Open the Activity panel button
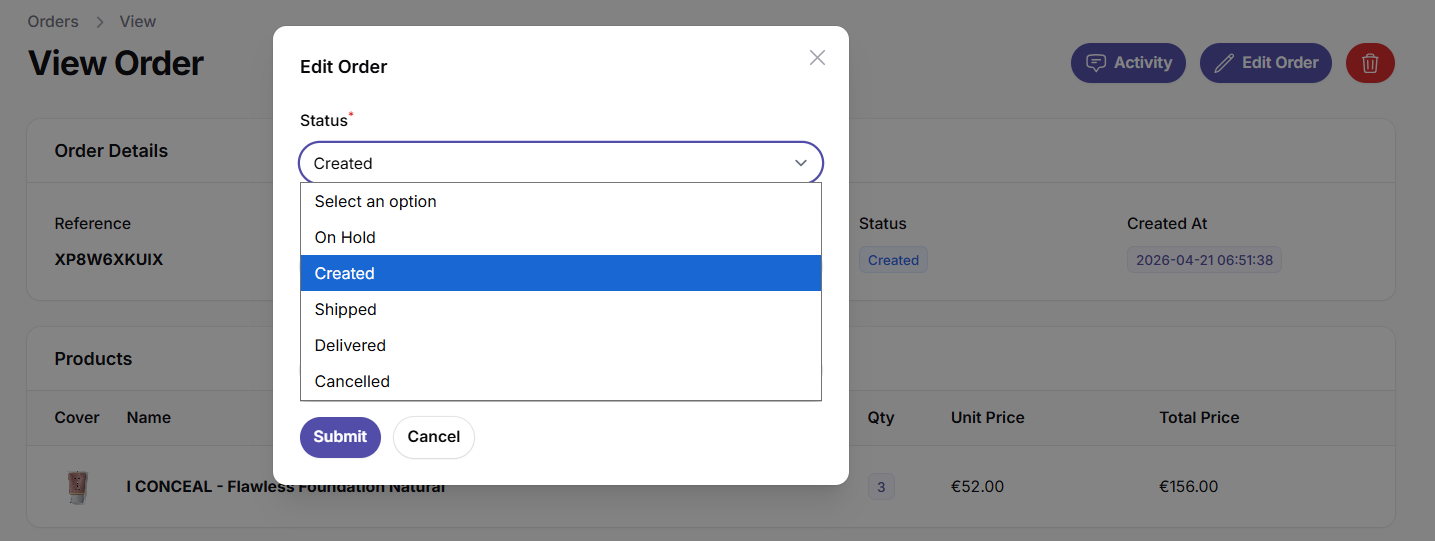This screenshot has height=541, width=1435. [1128, 63]
